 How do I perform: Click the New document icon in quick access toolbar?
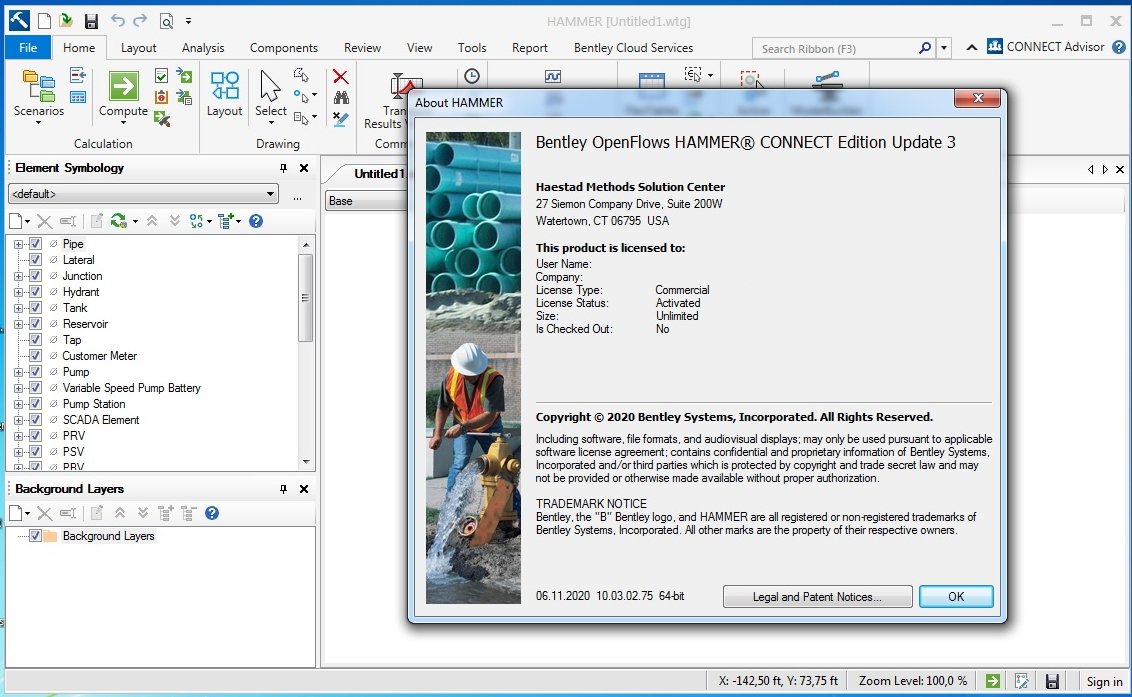click(44, 21)
